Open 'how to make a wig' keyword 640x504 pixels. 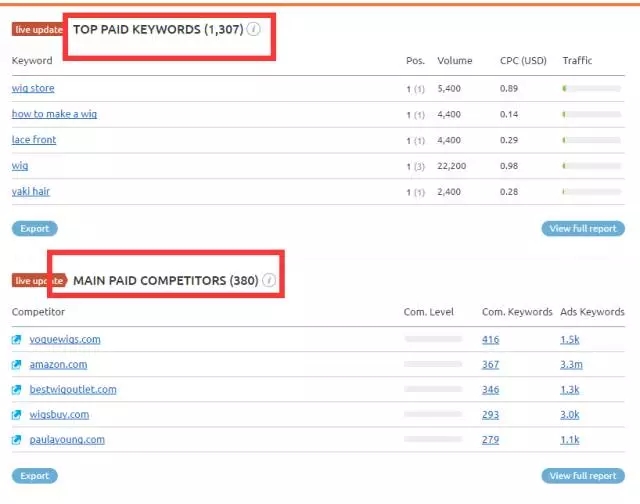tap(54, 114)
